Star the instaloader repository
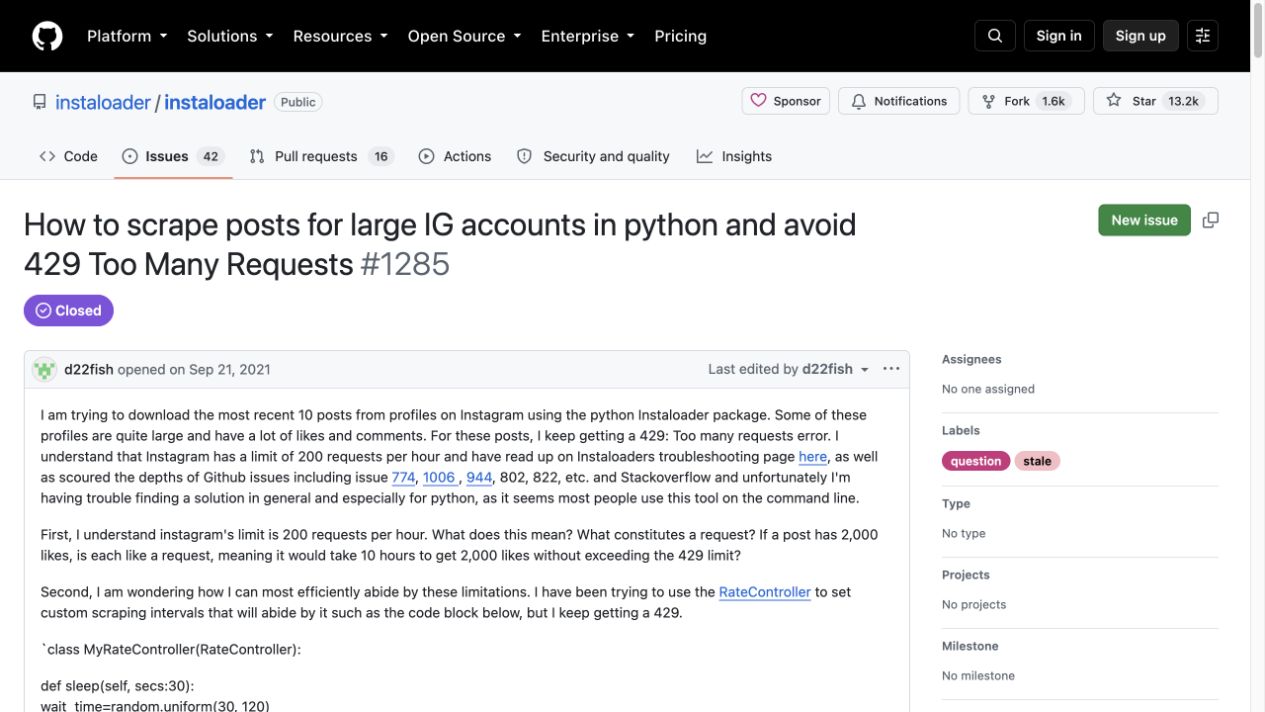Image resolution: width=1265 pixels, height=712 pixels. [x=1156, y=101]
